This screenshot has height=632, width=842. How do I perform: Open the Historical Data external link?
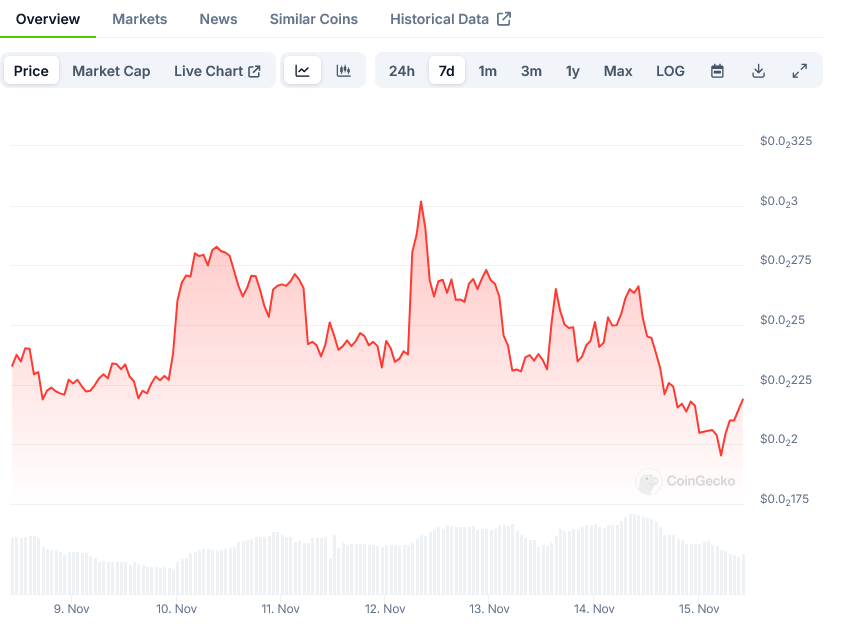tap(450, 19)
